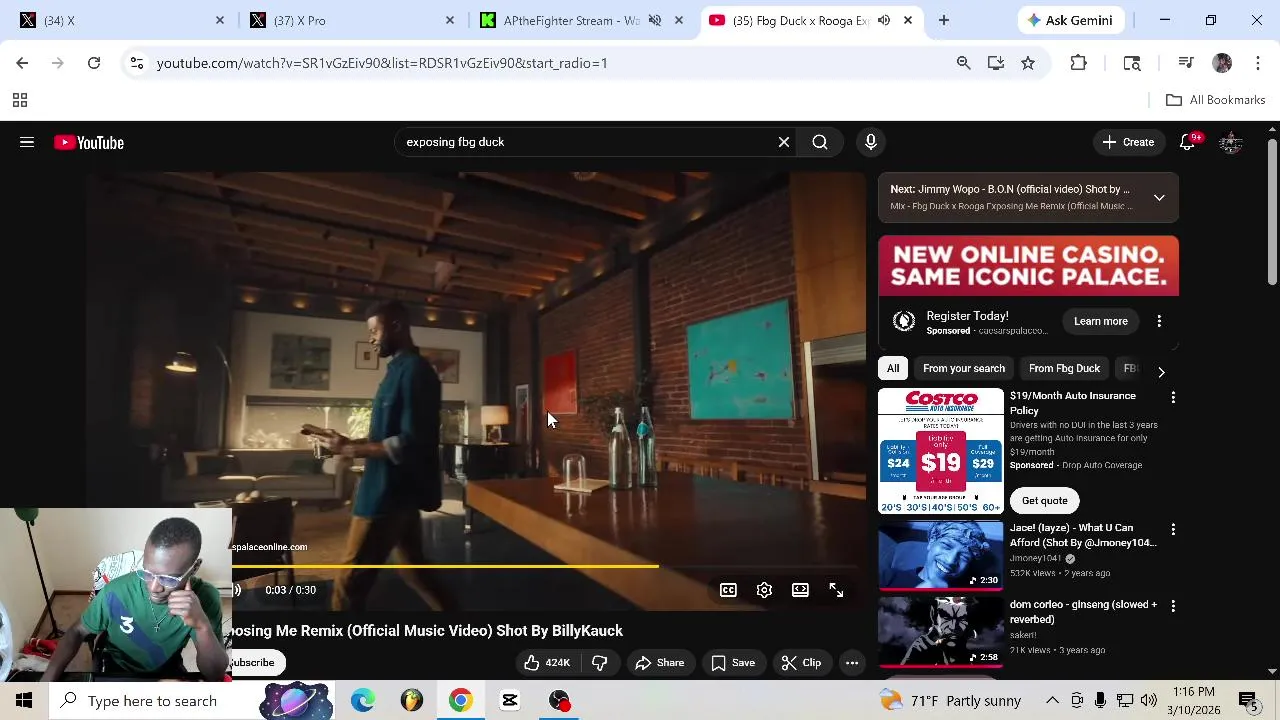Open taskbar volume control
Image resolution: width=1280 pixels, height=720 pixels.
(1149, 701)
